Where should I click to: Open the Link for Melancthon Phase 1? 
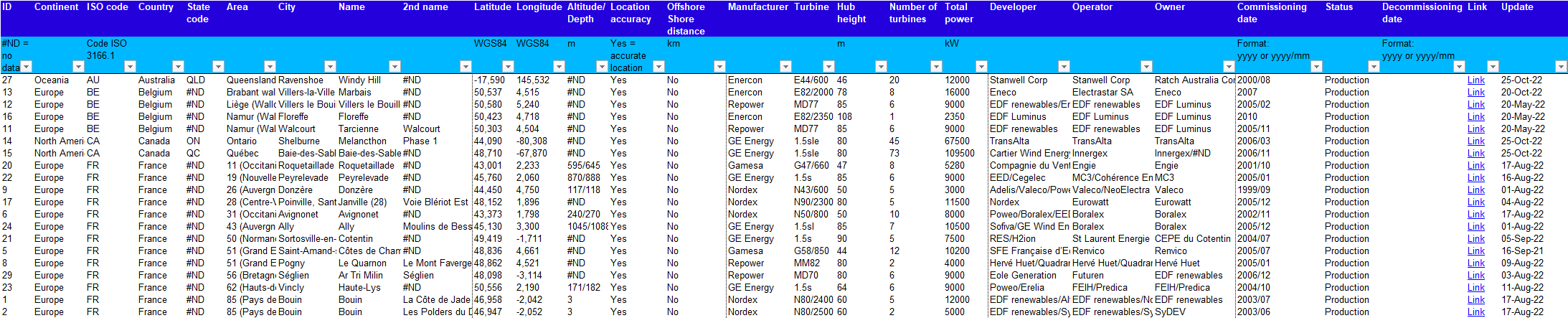coord(1475,141)
